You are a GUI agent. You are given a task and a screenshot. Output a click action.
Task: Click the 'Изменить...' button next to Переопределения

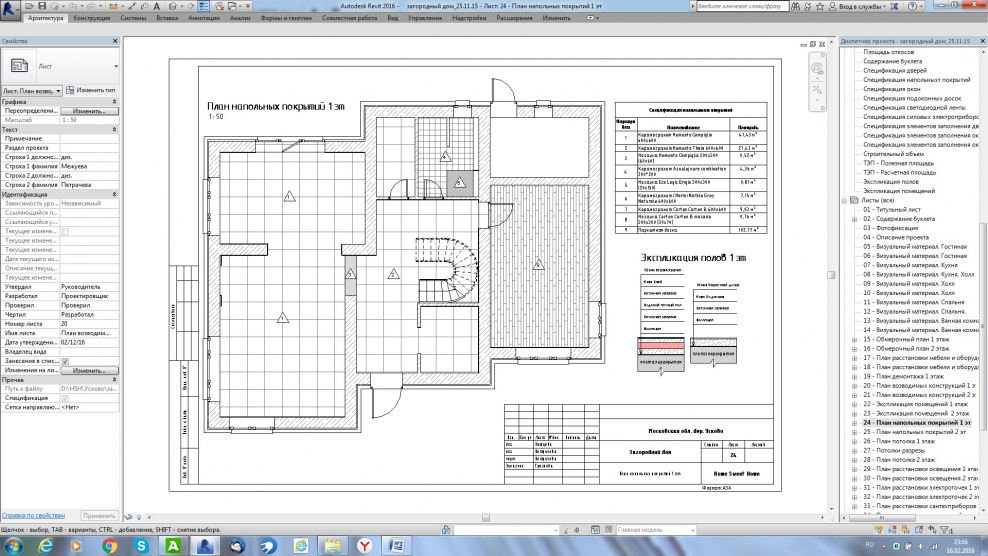88,111
